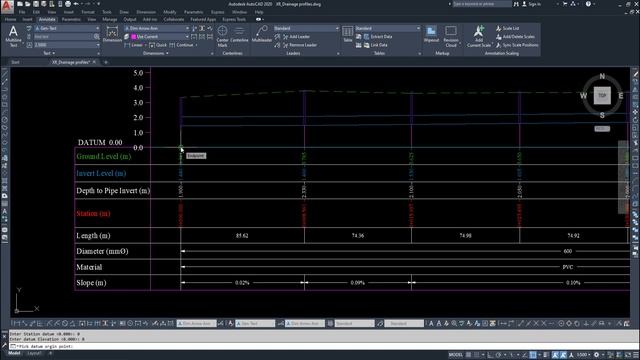Screen dimensions: 640x360
Task: Insert a Table from the ribbon
Action: point(347,34)
